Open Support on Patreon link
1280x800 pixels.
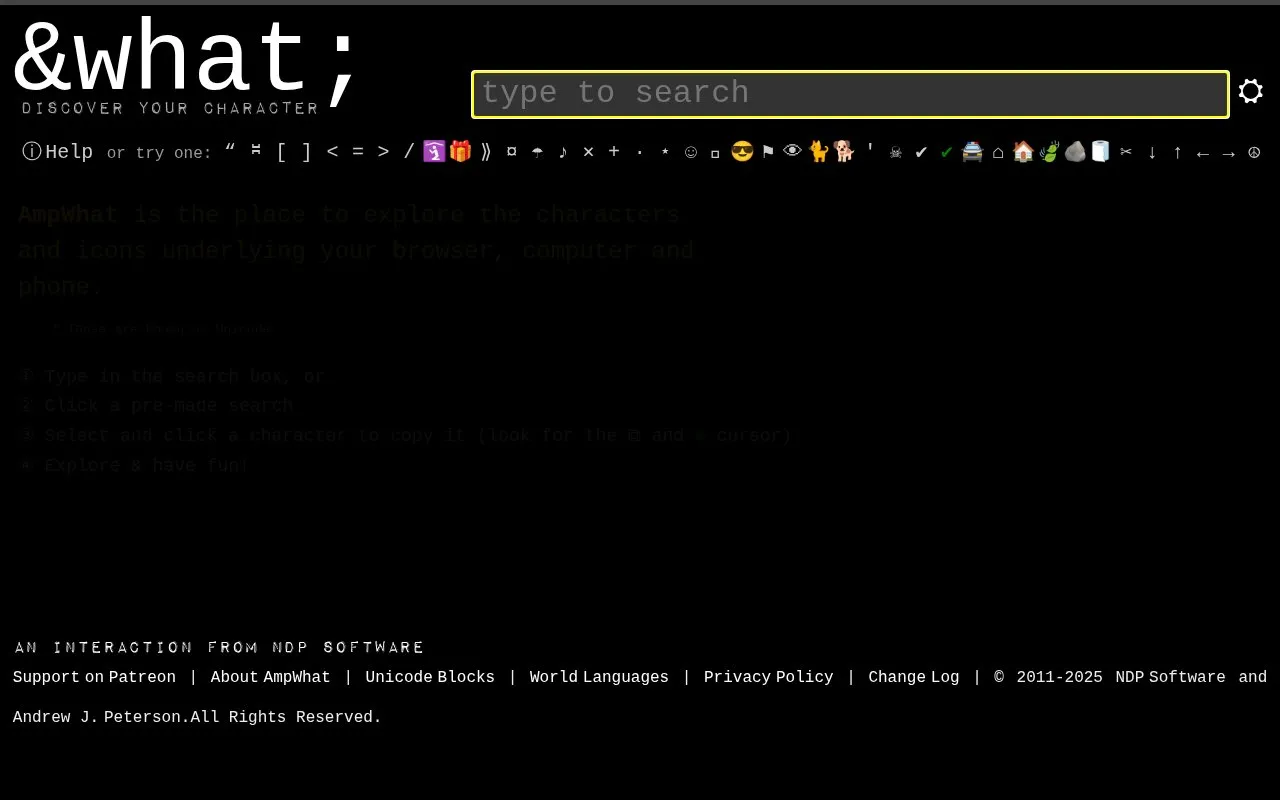[x=94, y=677]
